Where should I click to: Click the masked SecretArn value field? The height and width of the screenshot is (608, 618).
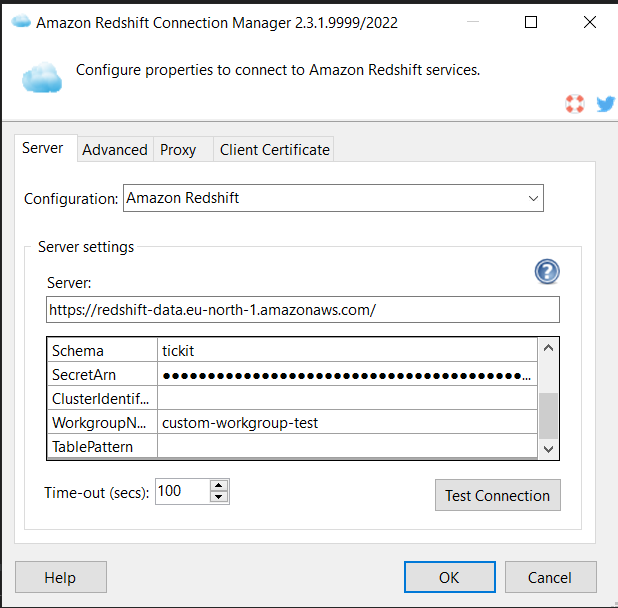pyautogui.click(x=347, y=374)
